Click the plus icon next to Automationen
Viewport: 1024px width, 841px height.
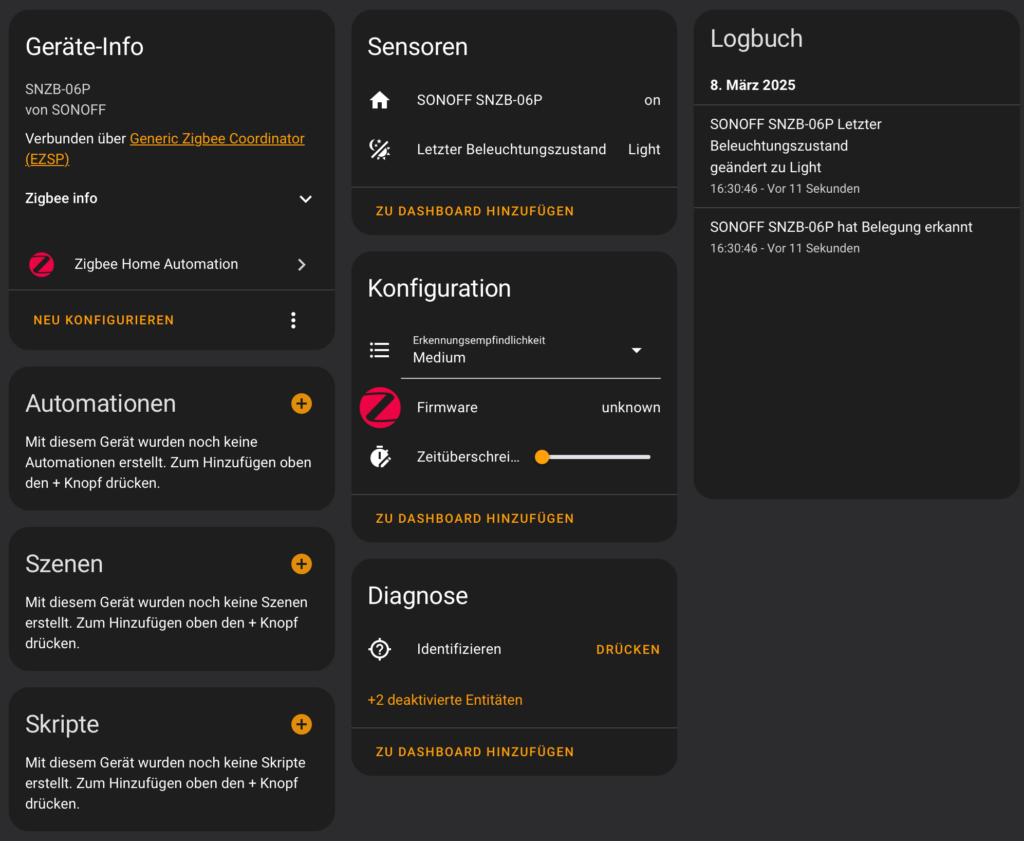coord(301,403)
